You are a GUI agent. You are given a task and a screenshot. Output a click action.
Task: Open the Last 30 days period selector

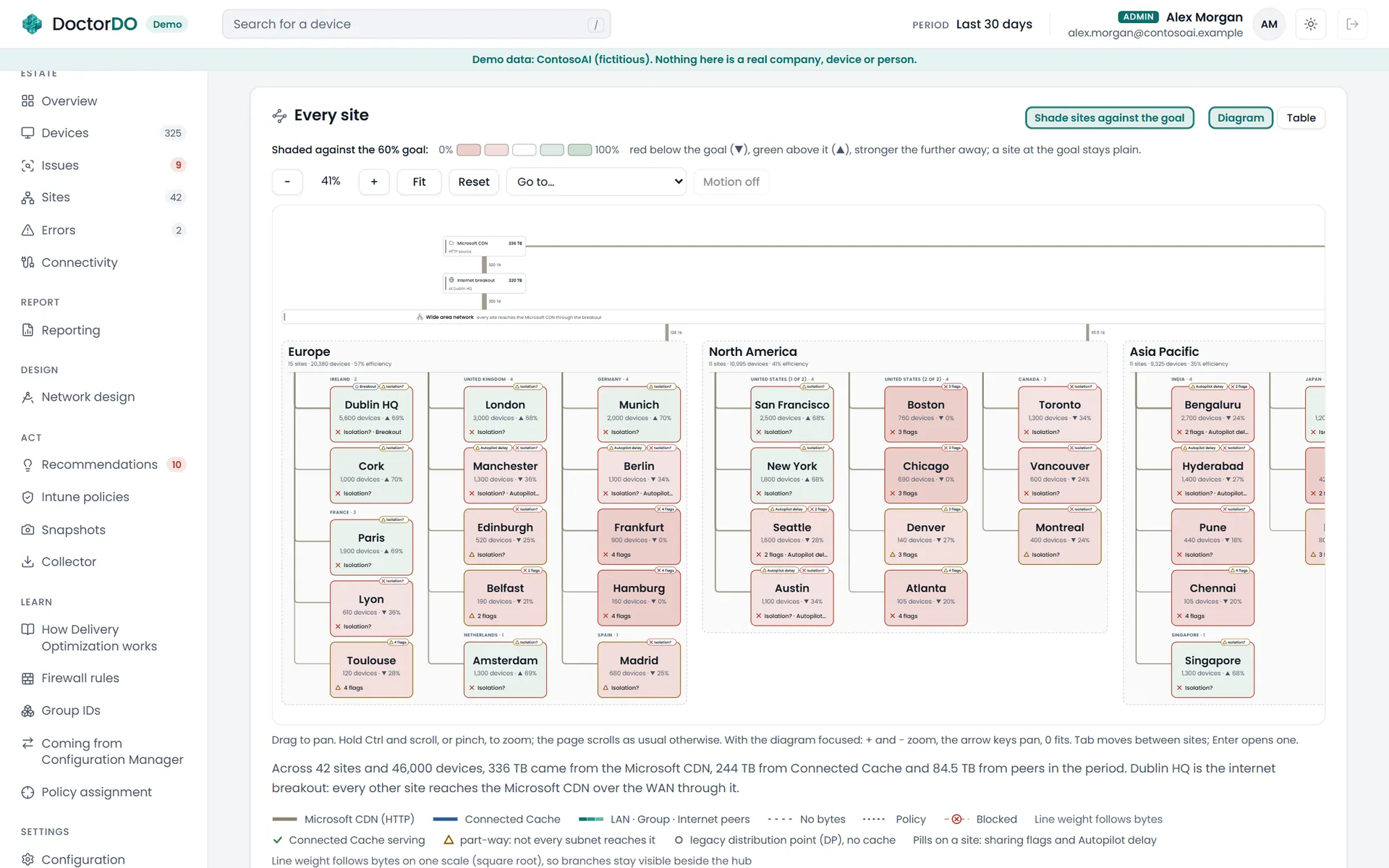click(994, 24)
